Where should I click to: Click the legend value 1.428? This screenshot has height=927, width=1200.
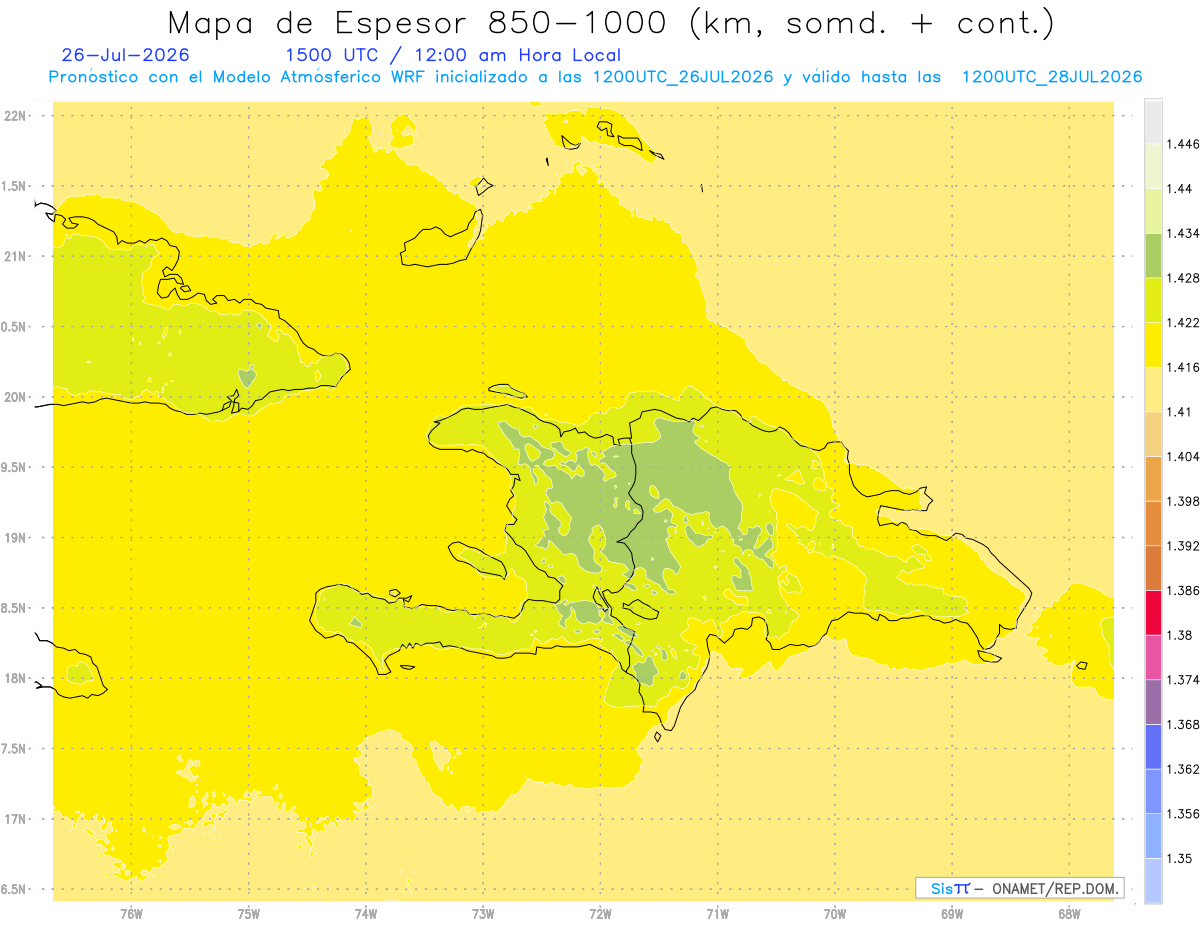[x=1185, y=278]
